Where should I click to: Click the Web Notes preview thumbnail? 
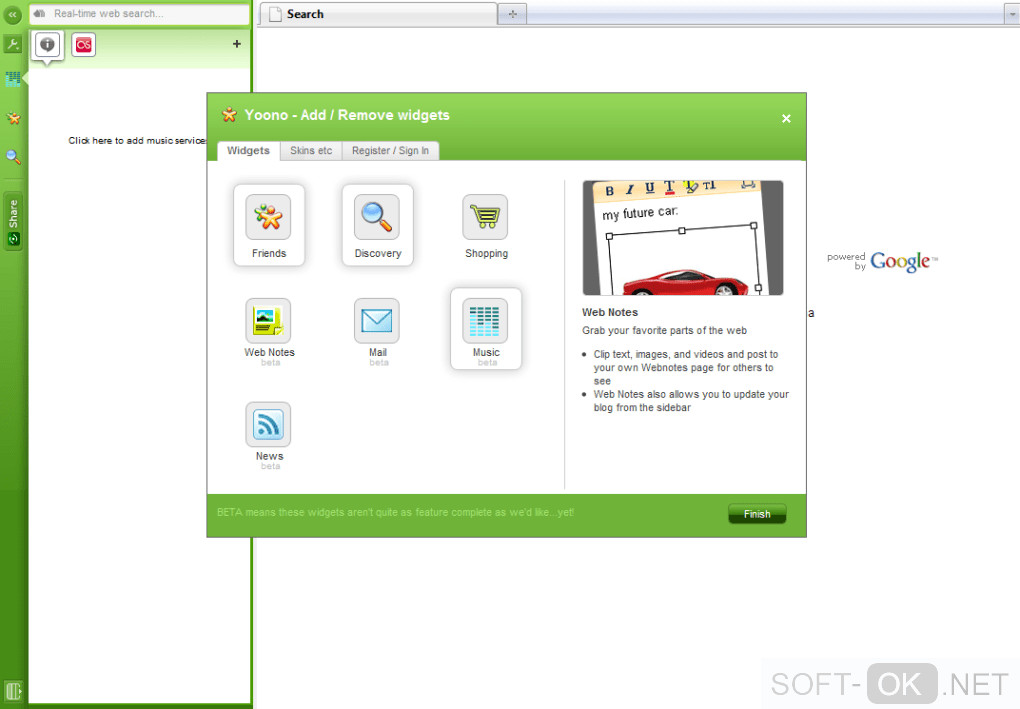tap(683, 238)
